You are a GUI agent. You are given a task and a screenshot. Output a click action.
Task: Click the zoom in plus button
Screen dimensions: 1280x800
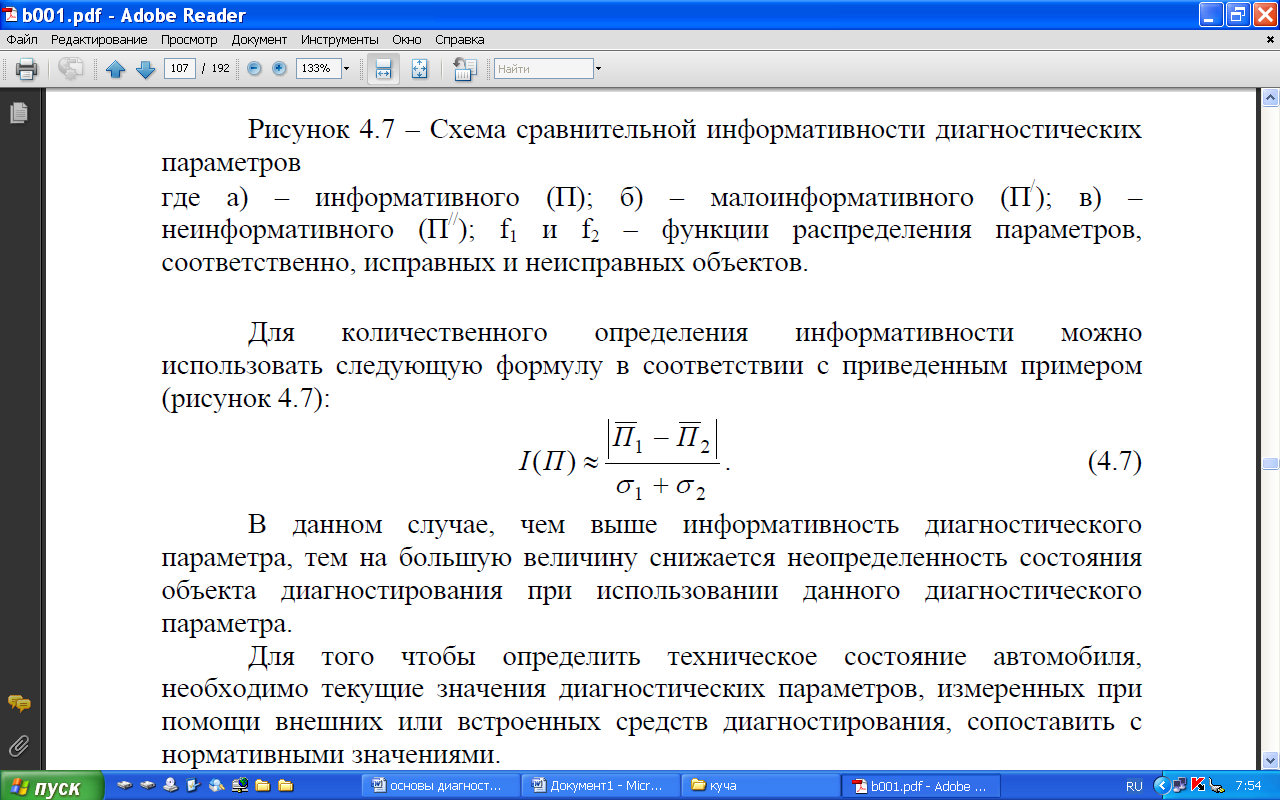(x=279, y=69)
